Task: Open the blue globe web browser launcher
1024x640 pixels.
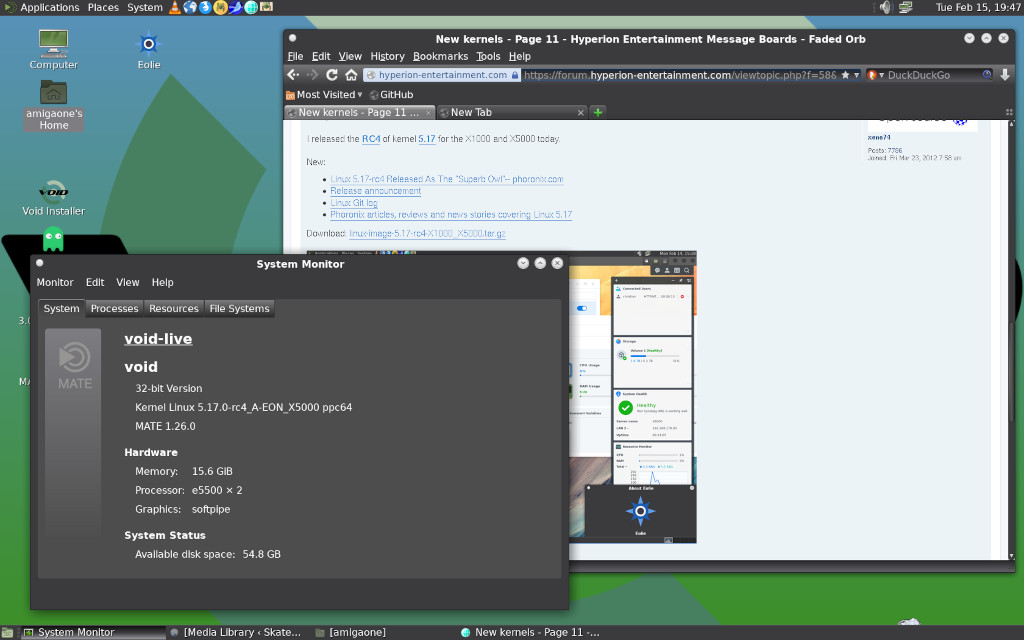Action: click(x=190, y=7)
